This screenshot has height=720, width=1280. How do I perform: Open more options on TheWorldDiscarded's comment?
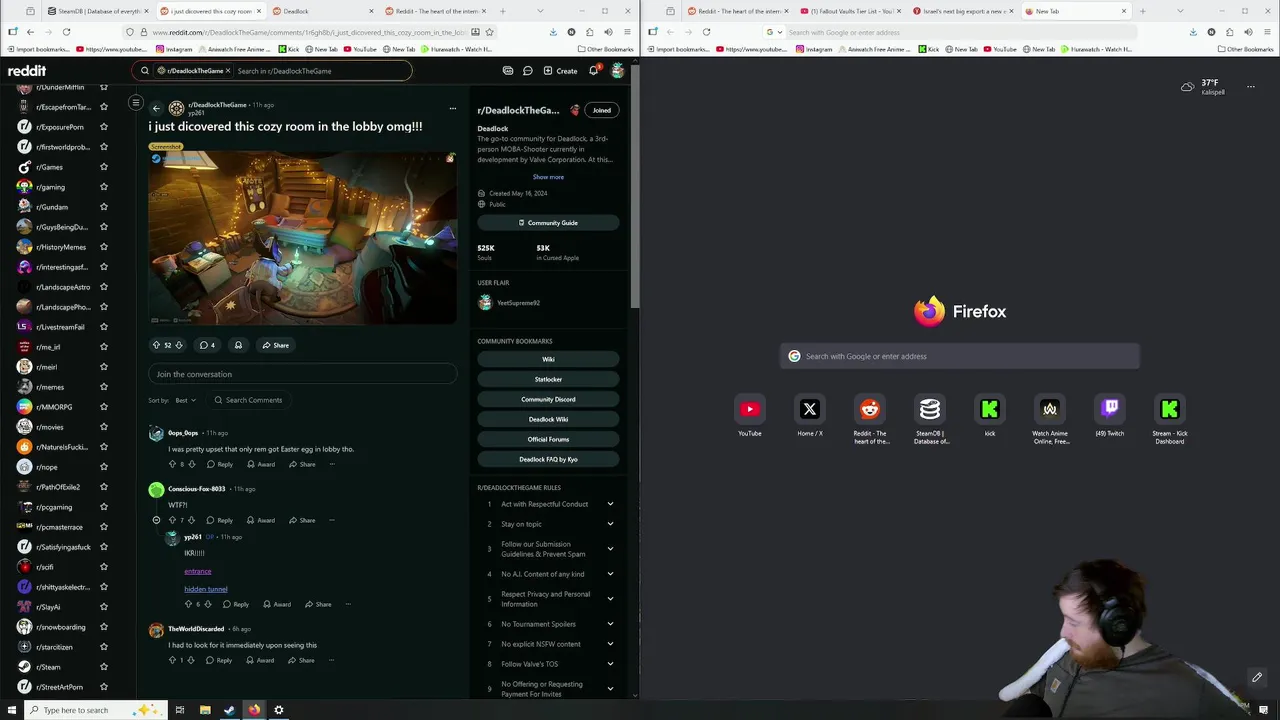[331, 660]
